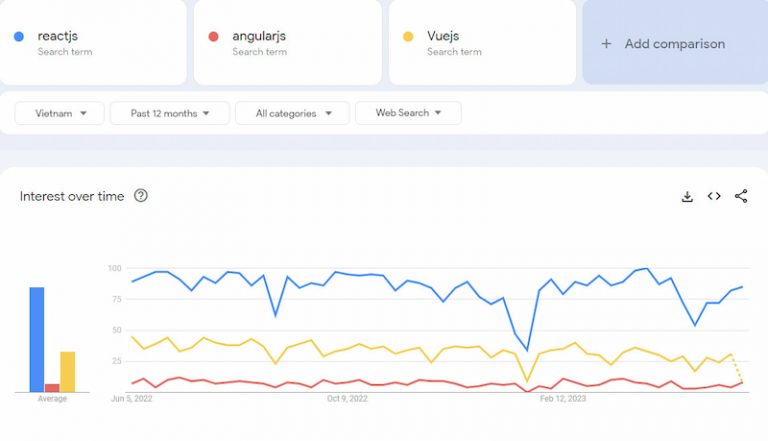Open the All categories dropdown
Image resolution: width=768 pixels, height=441 pixels.
click(x=292, y=113)
